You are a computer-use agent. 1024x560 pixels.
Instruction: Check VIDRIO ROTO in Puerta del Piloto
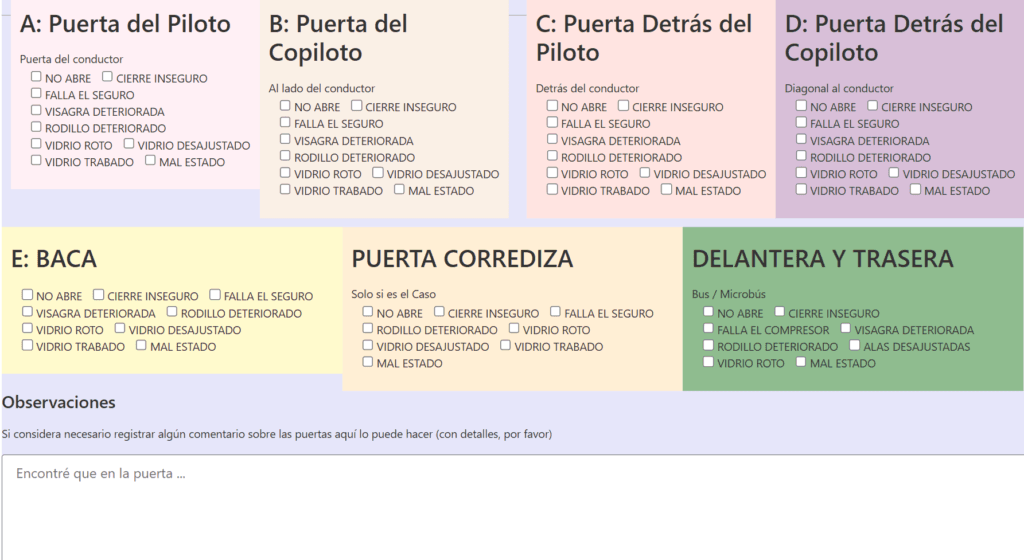tap(36, 144)
